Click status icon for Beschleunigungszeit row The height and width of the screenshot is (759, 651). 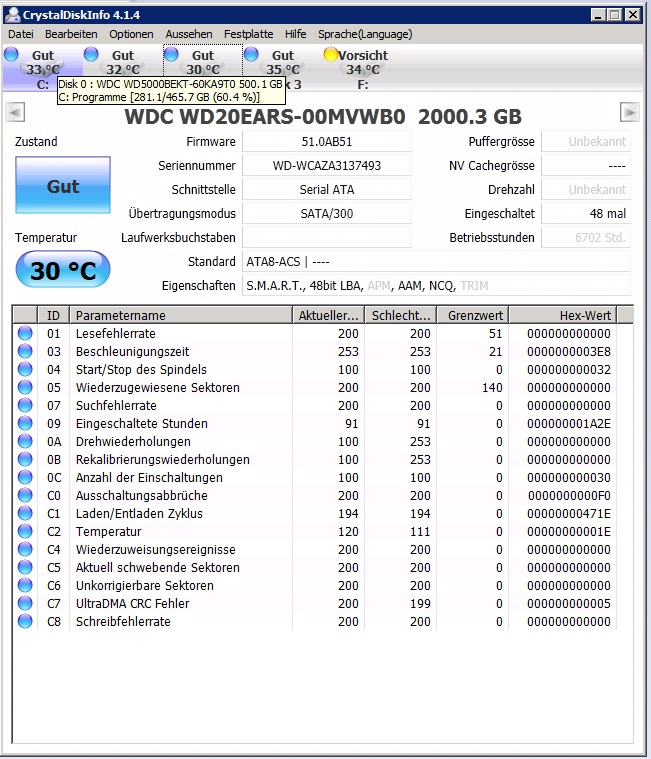pyautogui.click(x=25, y=351)
